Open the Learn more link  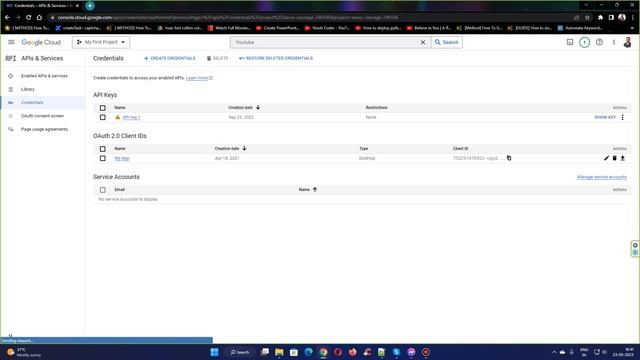[199, 78]
